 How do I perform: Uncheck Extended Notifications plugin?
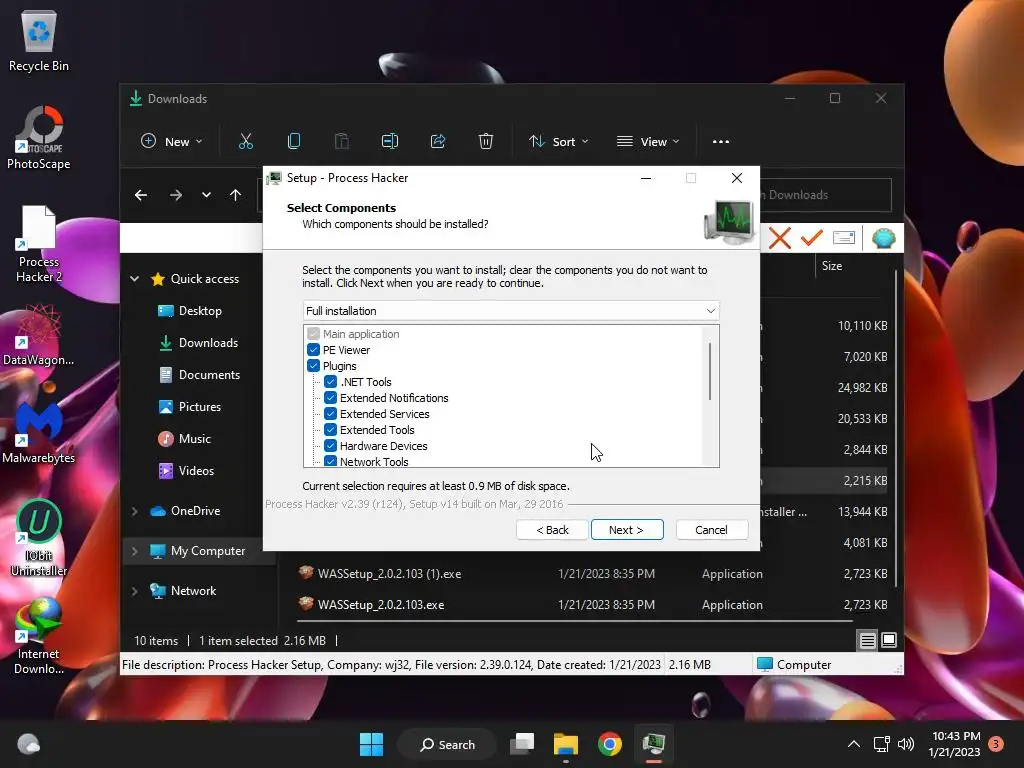(x=330, y=398)
